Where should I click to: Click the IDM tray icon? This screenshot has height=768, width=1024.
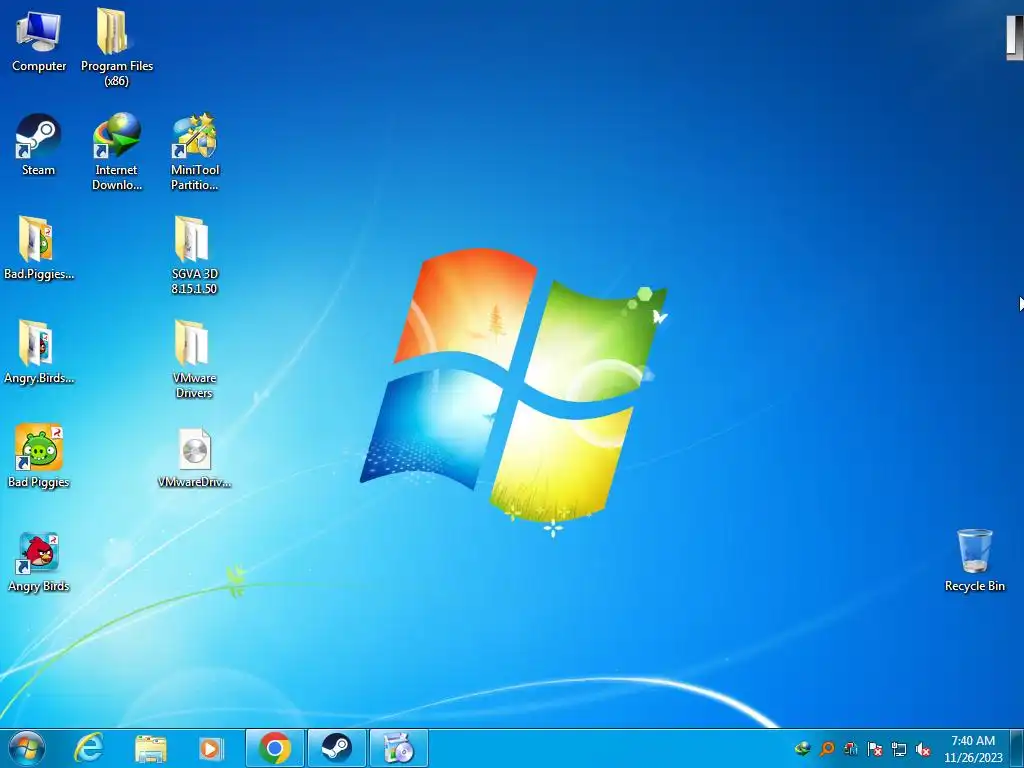point(803,748)
